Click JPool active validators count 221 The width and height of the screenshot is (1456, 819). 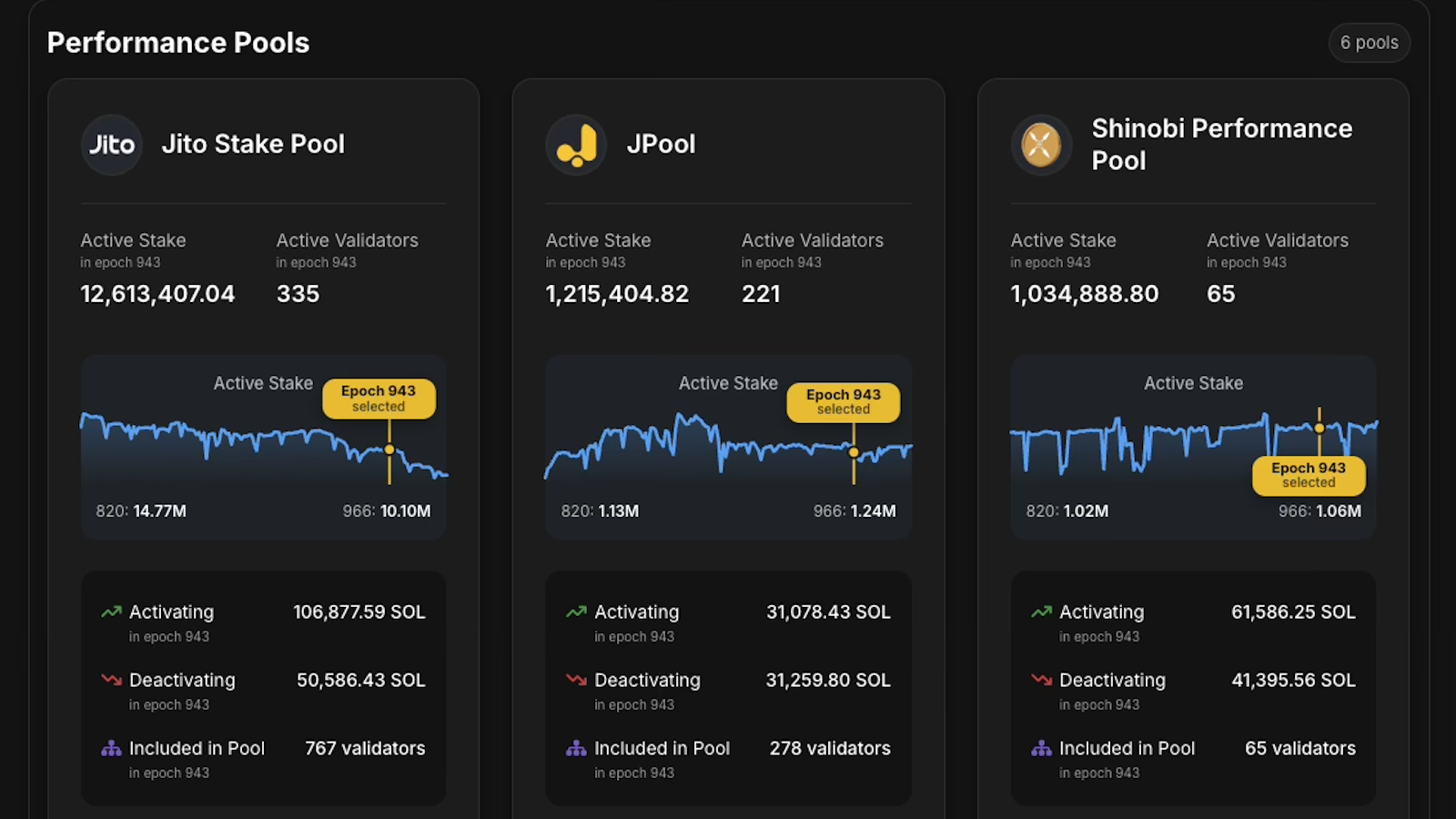[761, 294]
